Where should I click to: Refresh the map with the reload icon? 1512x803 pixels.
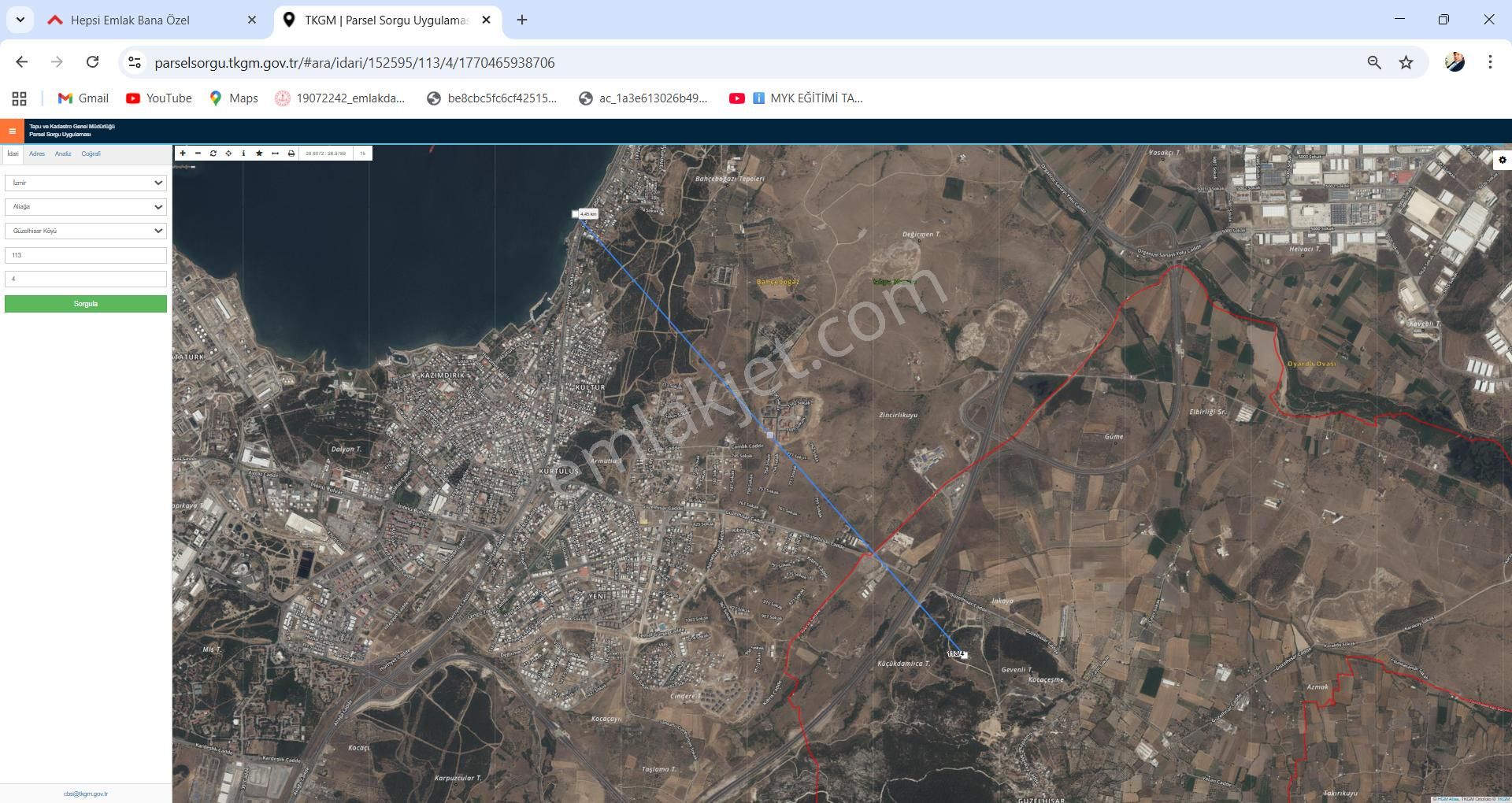pyautogui.click(x=213, y=154)
